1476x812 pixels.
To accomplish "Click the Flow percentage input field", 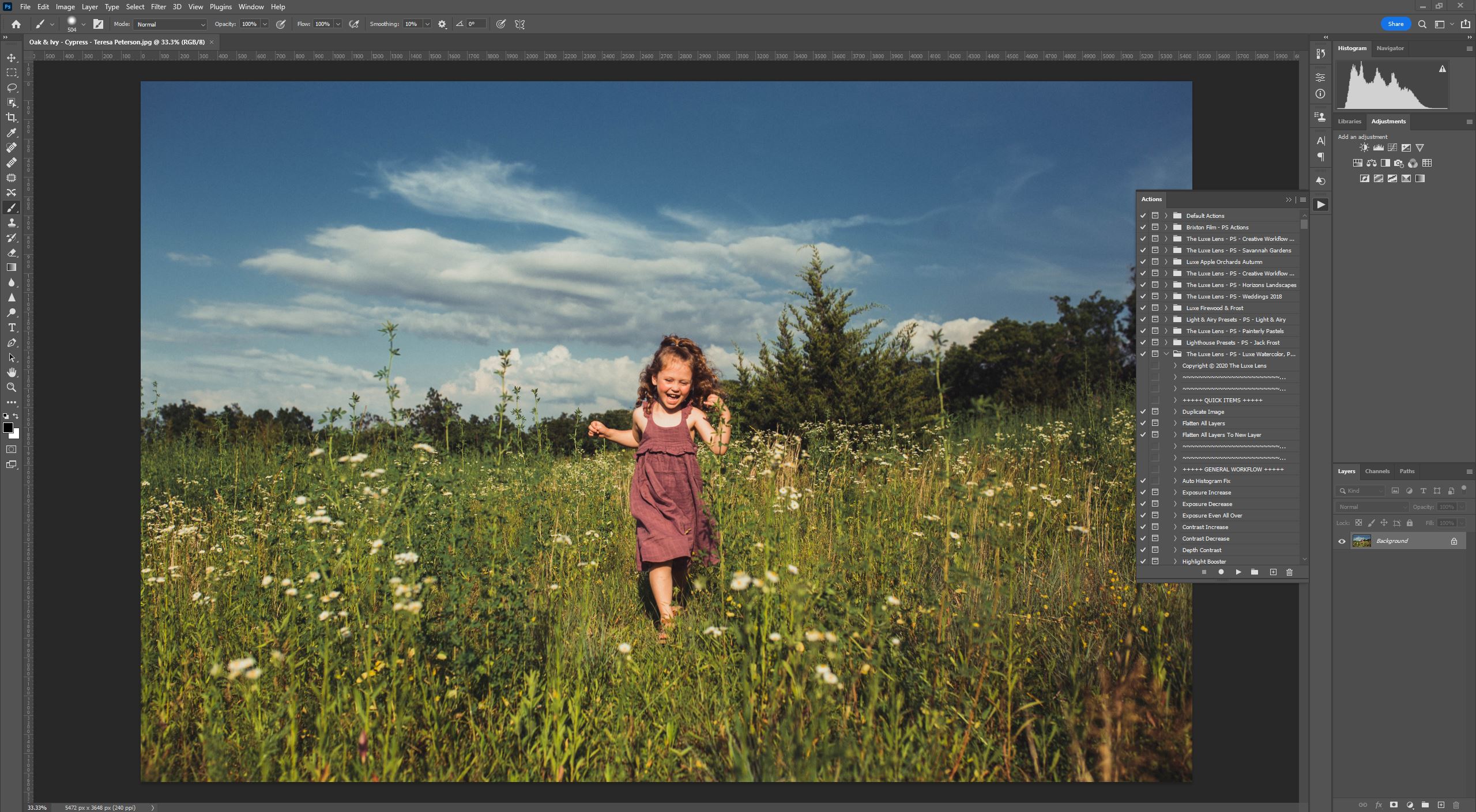I will (322, 24).
